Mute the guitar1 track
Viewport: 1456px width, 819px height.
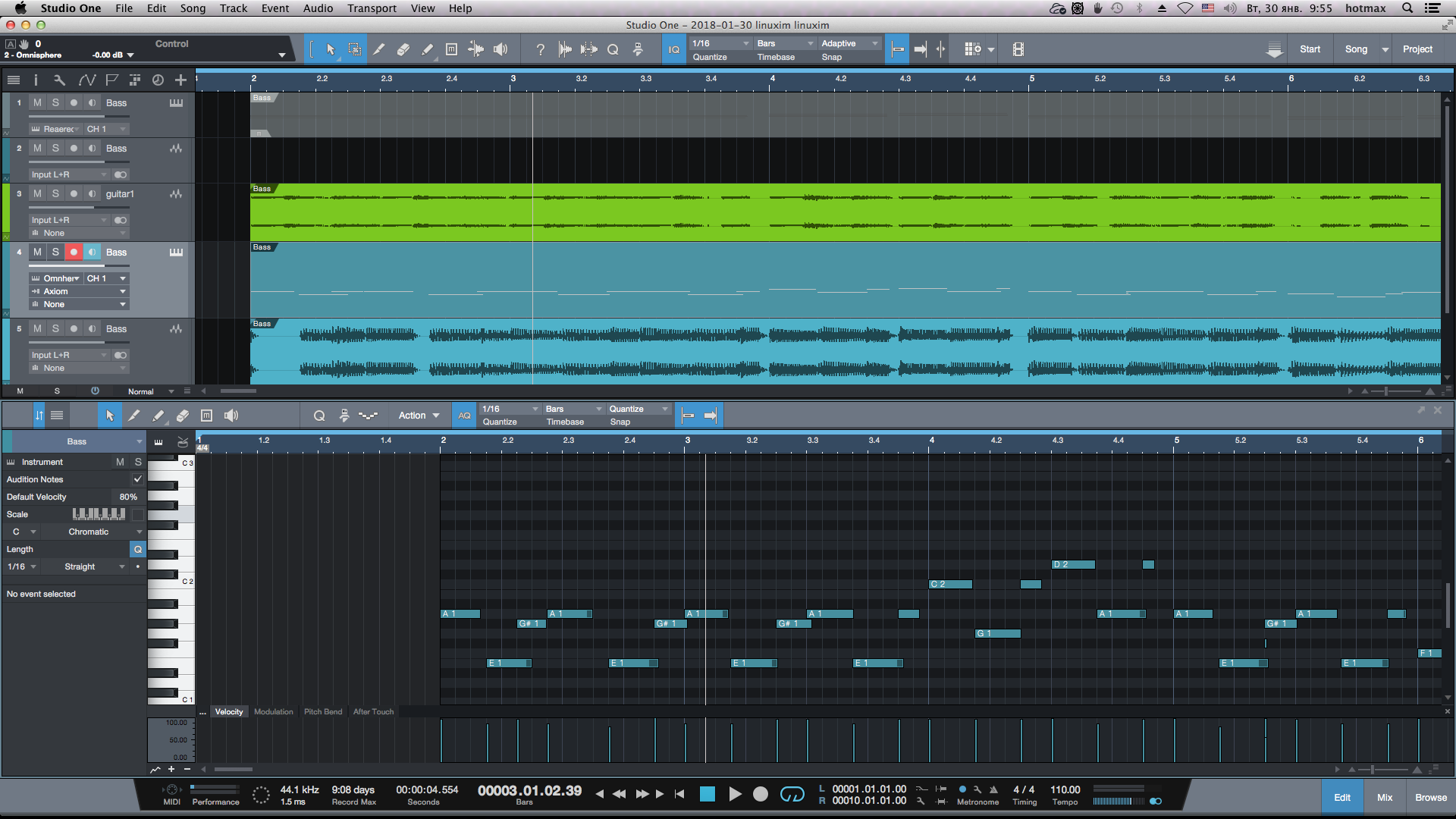(37, 194)
